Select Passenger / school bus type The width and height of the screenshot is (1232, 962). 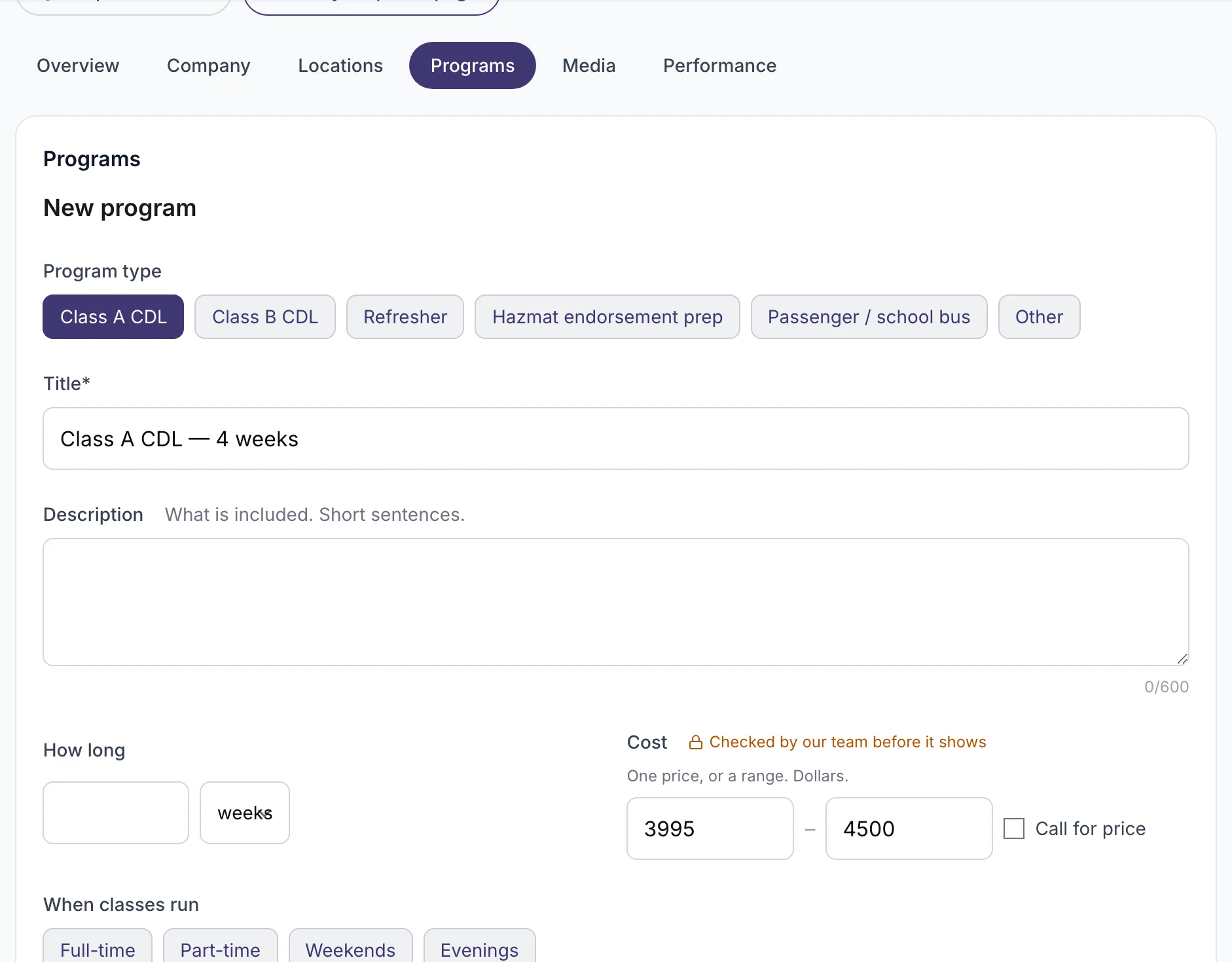(869, 317)
